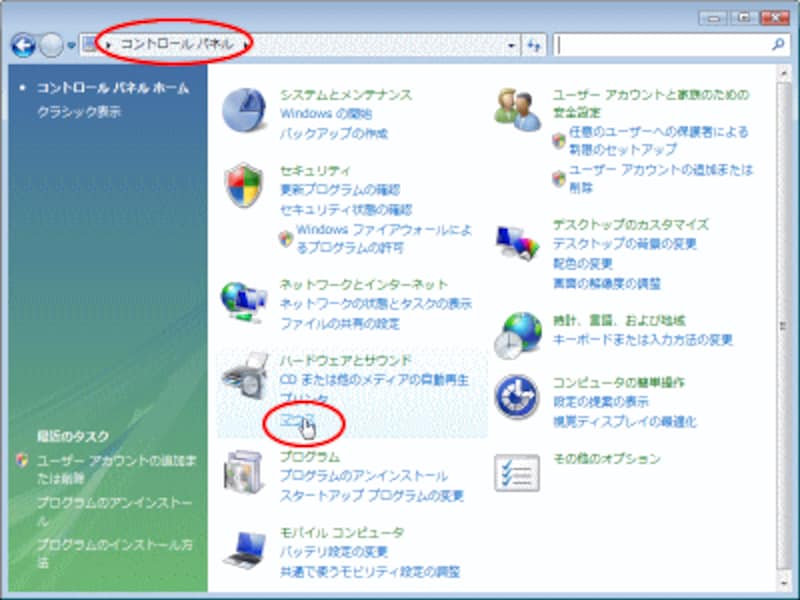Click the Windows ファイアウォール program permission link
The height and width of the screenshot is (600, 800).
(384, 239)
